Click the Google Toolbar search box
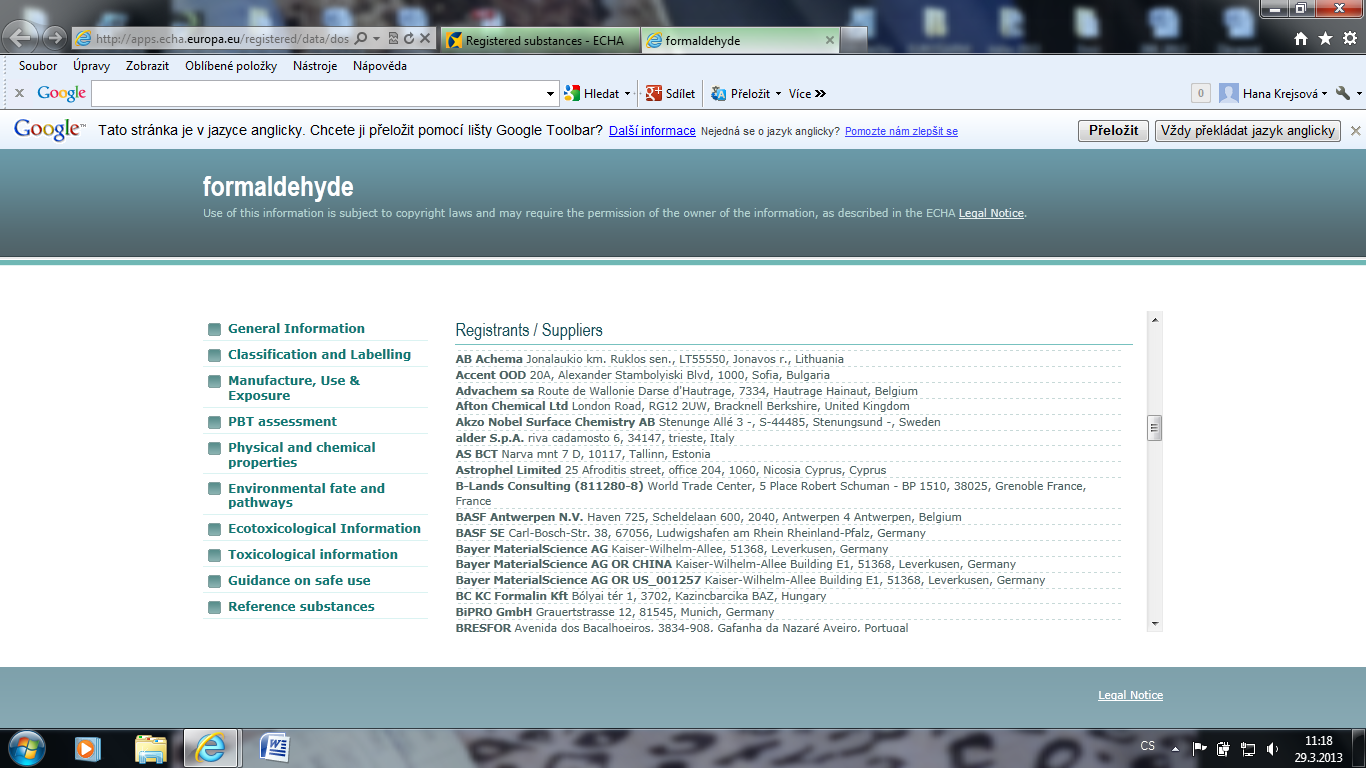 point(318,94)
